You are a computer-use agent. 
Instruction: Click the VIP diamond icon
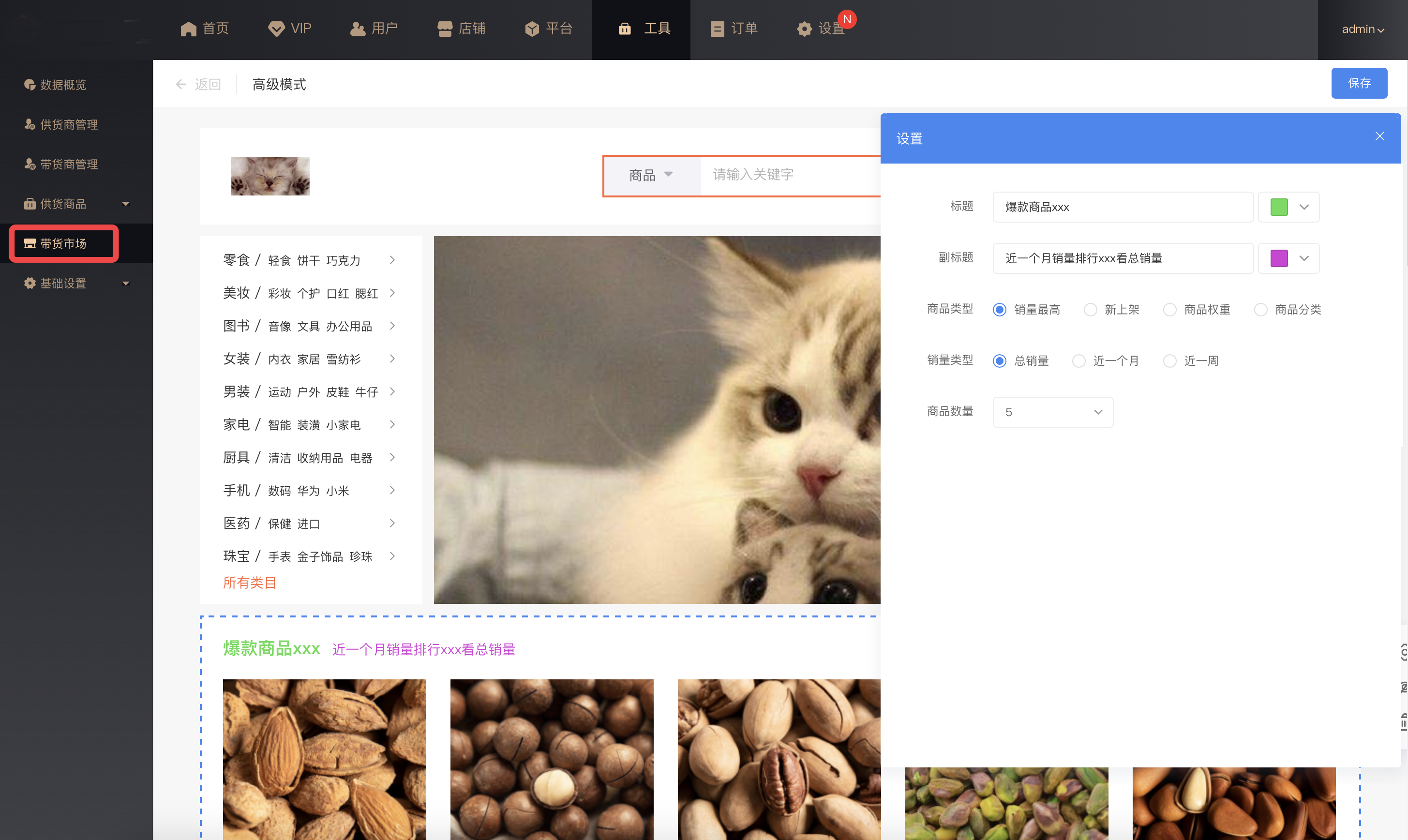276,29
